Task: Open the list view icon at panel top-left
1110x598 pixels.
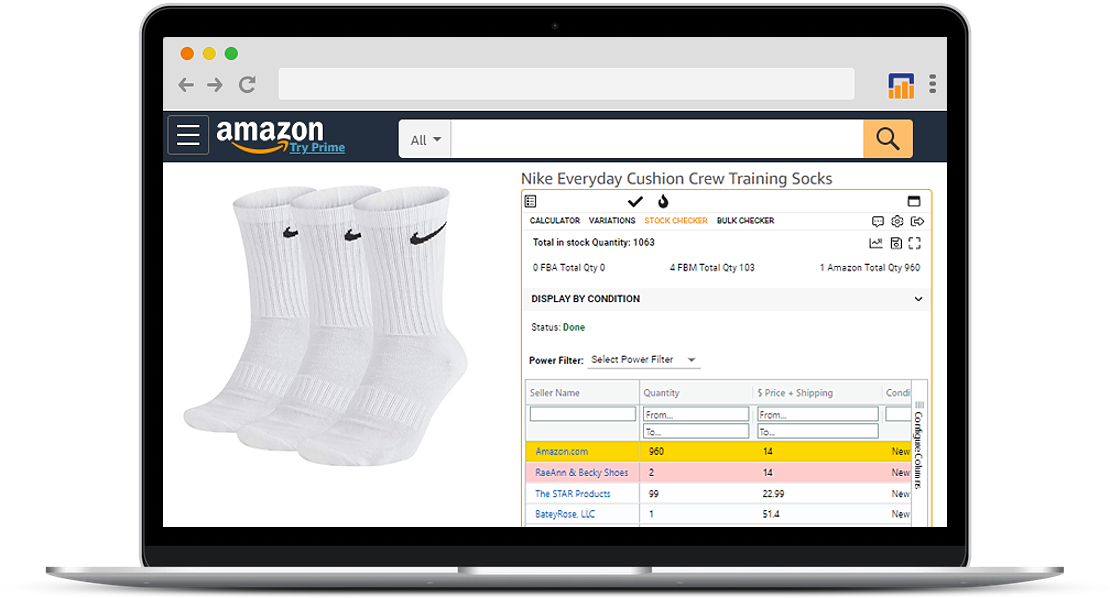Action: pos(530,202)
